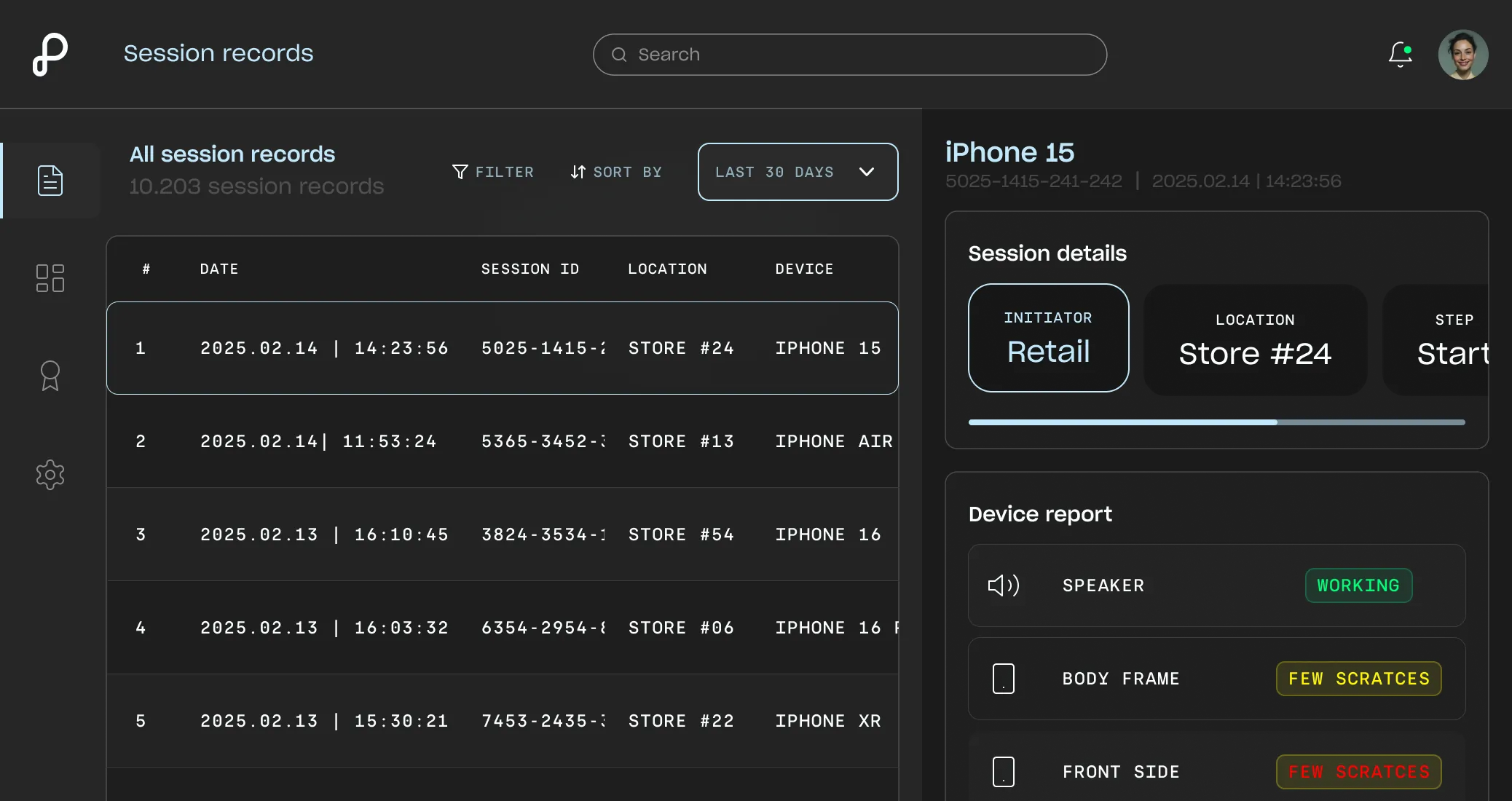The width and height of the screenshot is (1512, 801).
Task: Expand the LAST 30 DAYS dropdown
Action: pos(798,172)
